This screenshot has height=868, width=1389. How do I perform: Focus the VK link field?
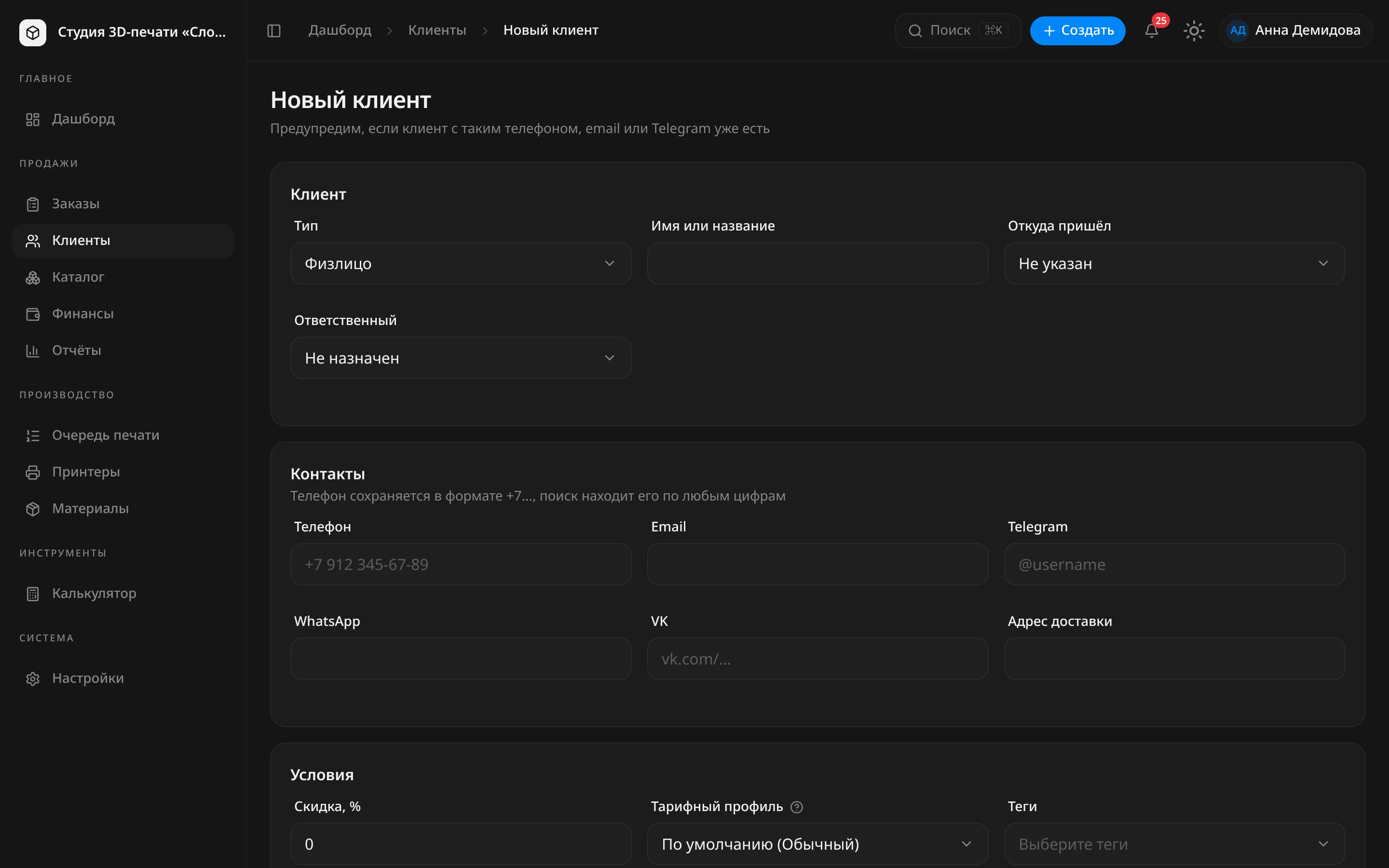pyautogui.click(x=817, y=658)
